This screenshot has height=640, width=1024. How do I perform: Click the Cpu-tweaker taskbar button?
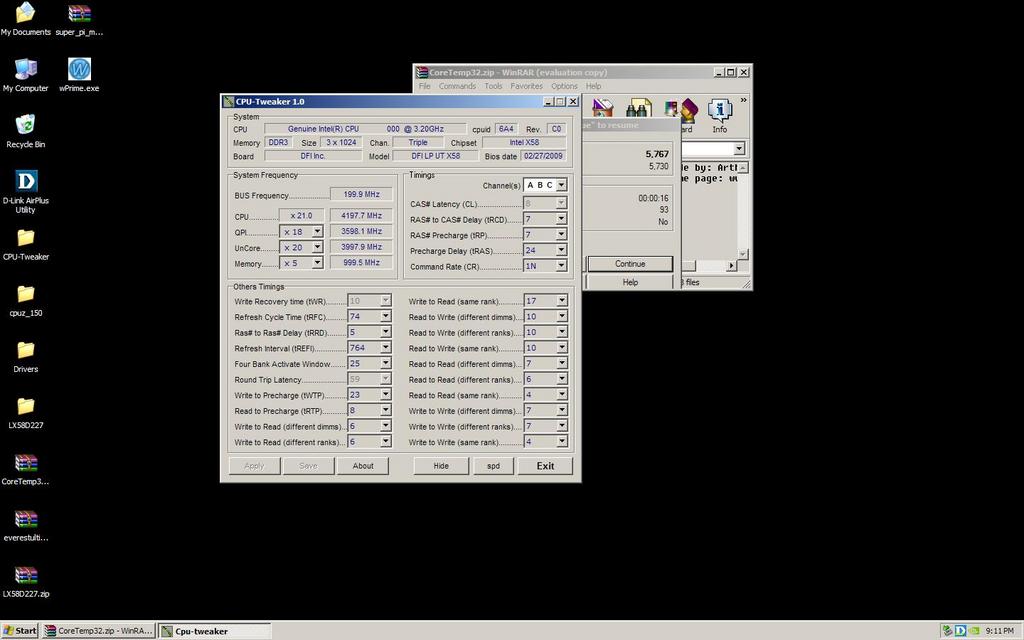coord(215,630)
